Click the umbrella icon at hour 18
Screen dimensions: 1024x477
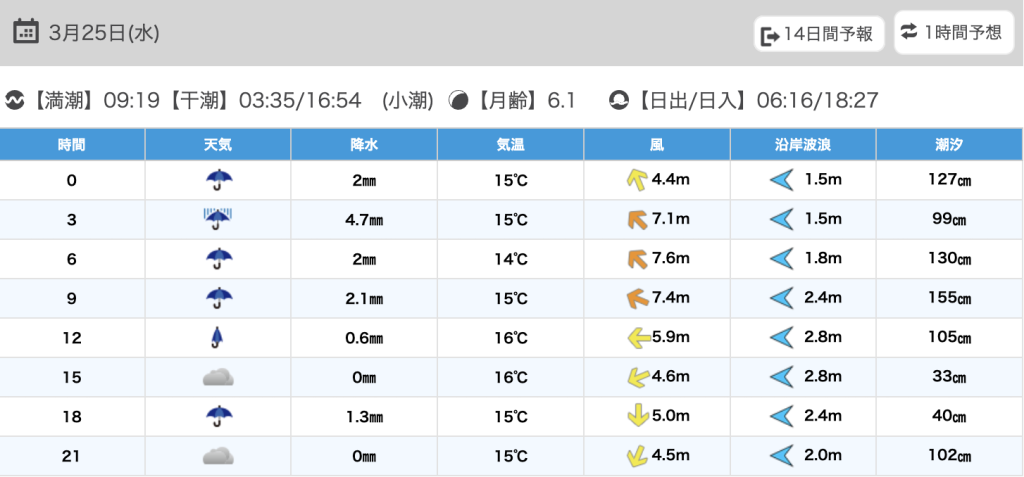(x=217, y=416)
